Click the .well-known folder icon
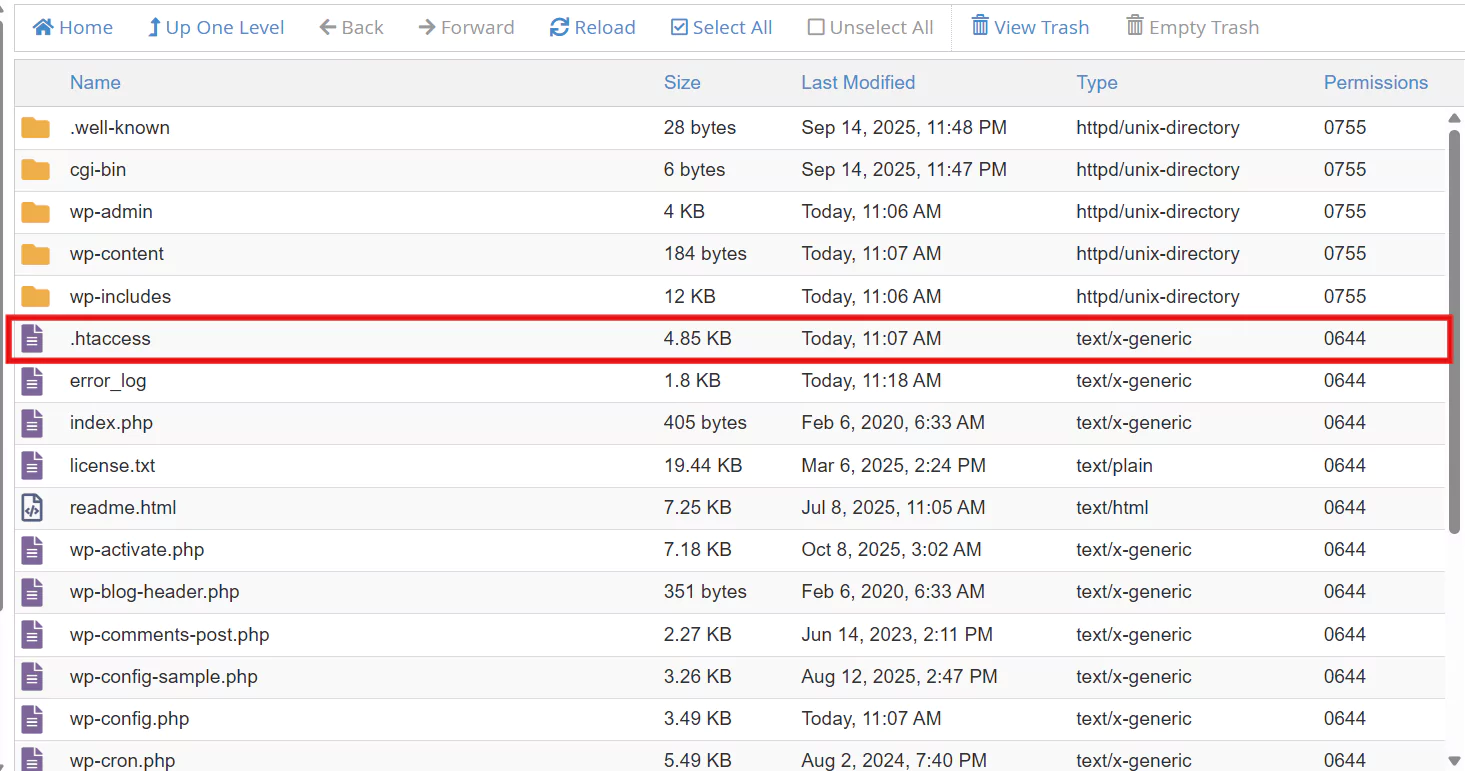Screen dimensions: 1465x771 (35, 128)
